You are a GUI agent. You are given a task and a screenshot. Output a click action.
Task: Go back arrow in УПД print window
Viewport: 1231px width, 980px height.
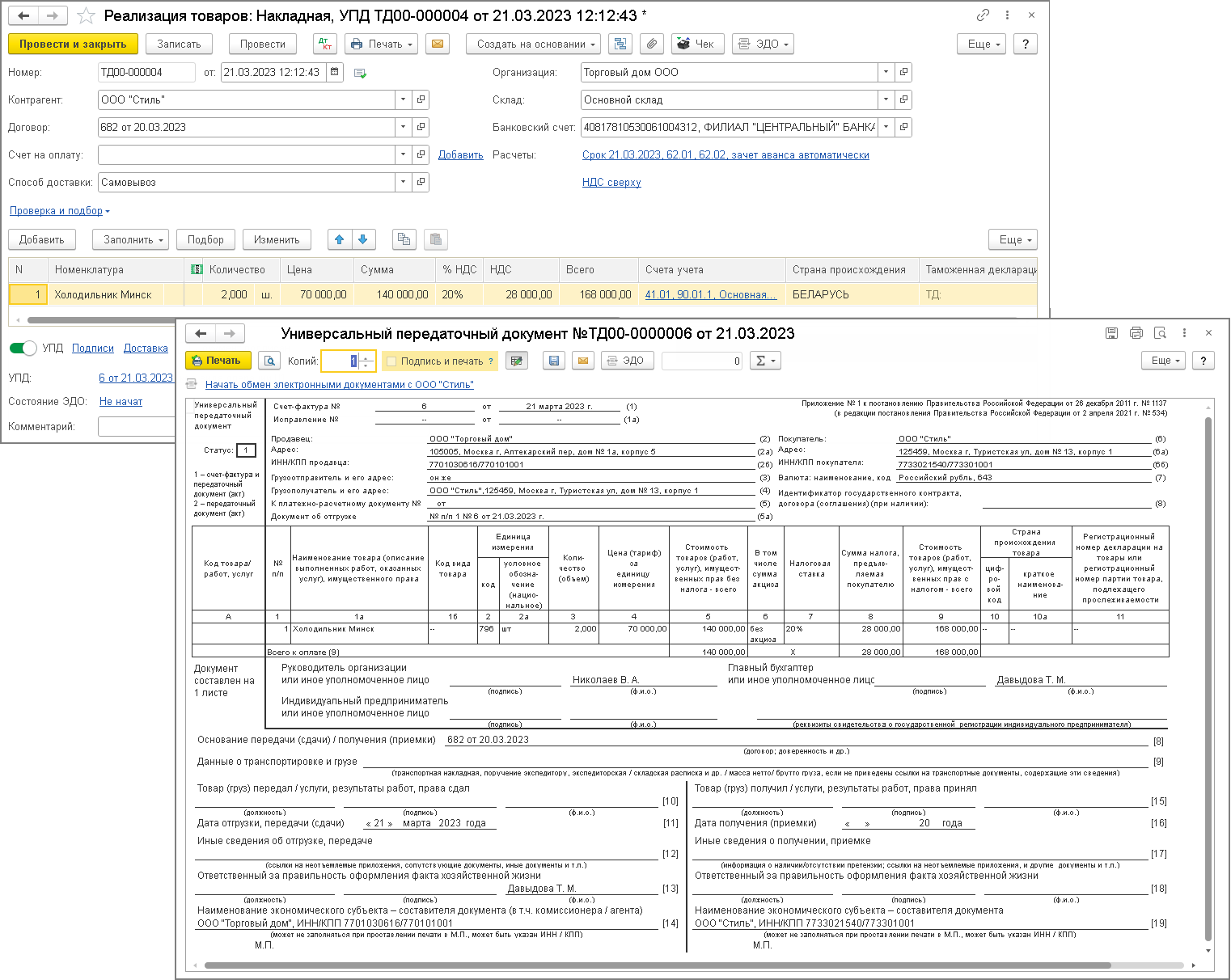(x=201, y=333)
